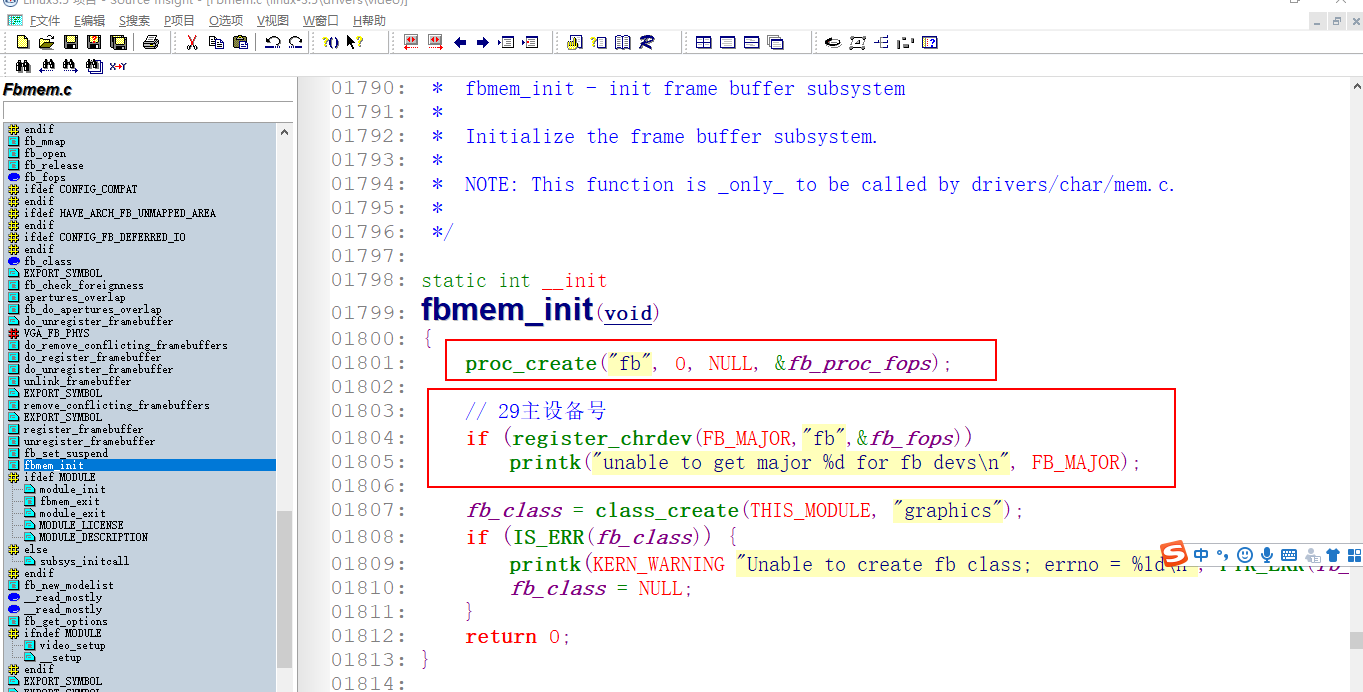Select fb_check_foreignness in symbol list
This screenshot has width=1363, height=692.
(x=83, y=285)
